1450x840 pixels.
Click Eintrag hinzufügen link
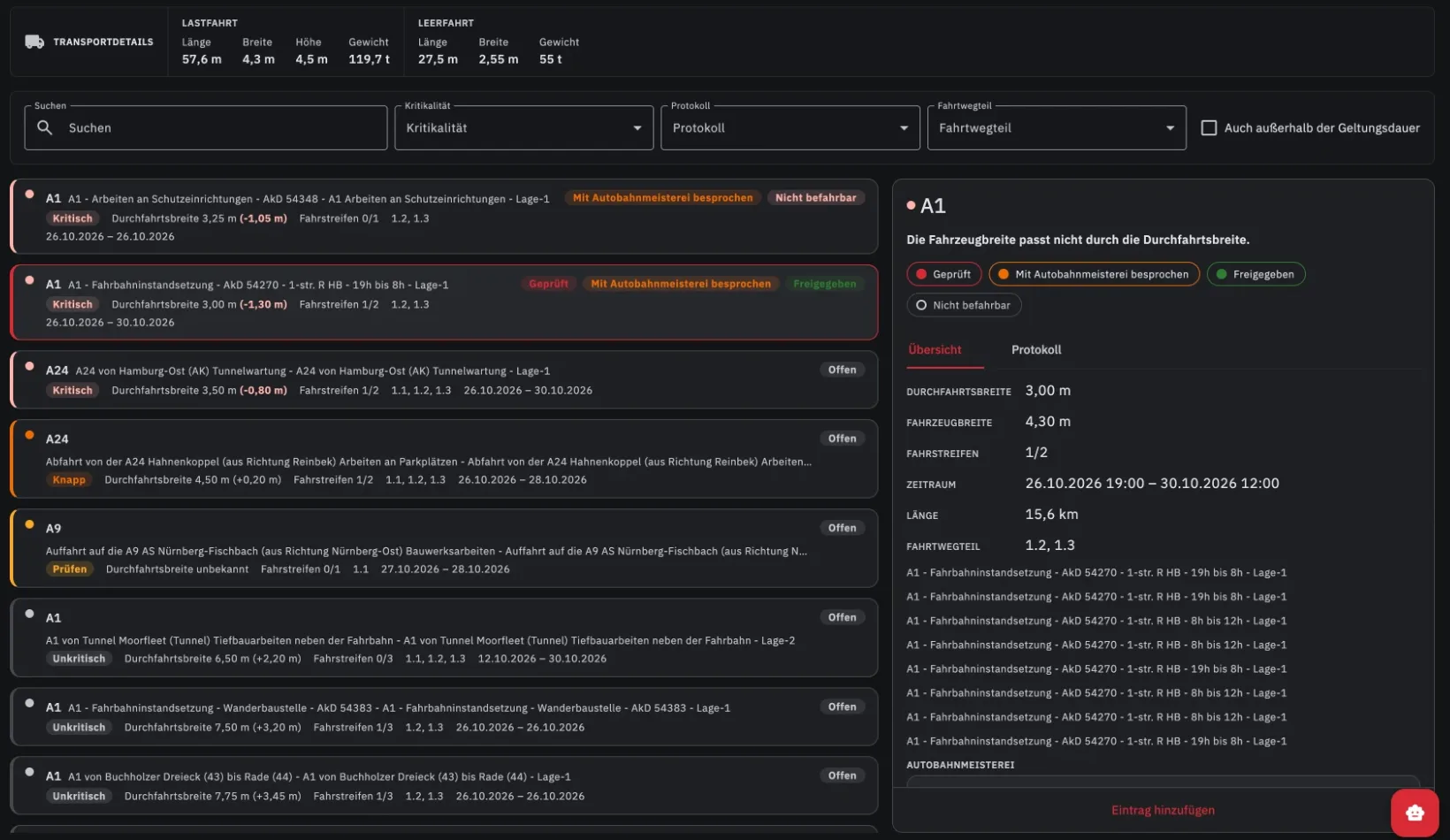[x=1163, y=810]
